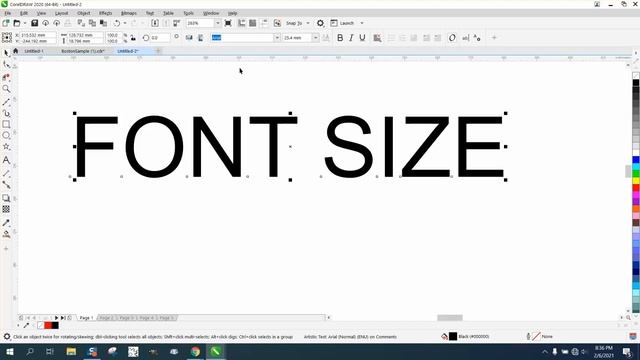The width and height of the screenshot is (640, 360).
Task: Click the quick customize plus button
Action: coord(494,38)
